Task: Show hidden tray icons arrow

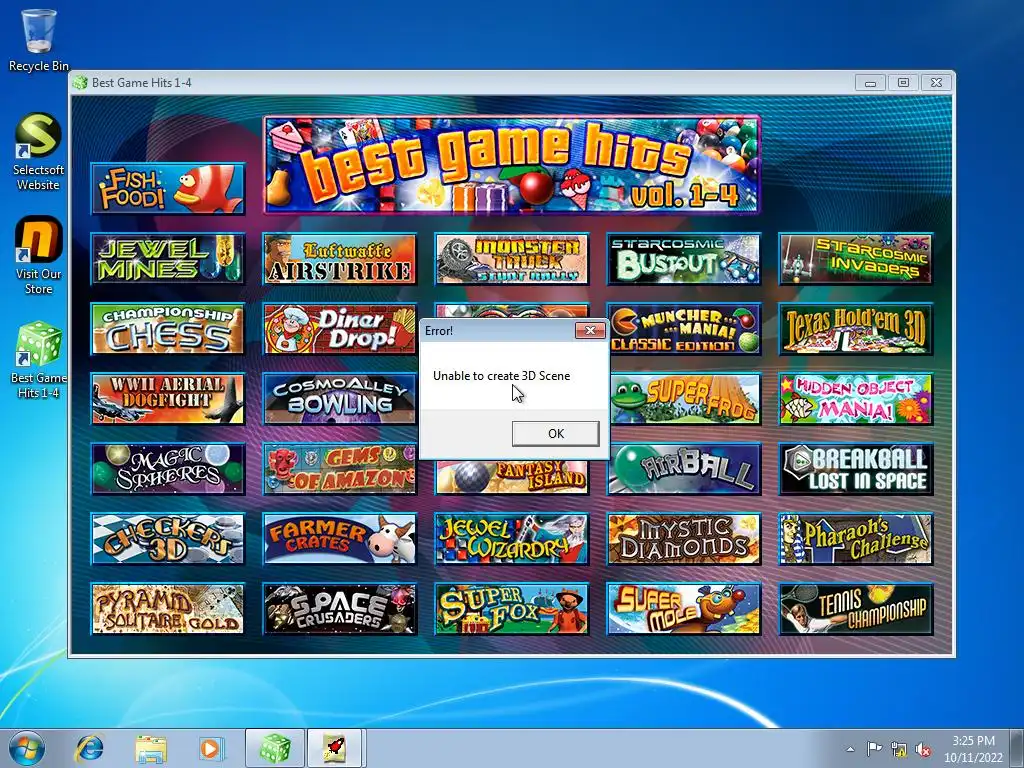Action: [850, 749]
